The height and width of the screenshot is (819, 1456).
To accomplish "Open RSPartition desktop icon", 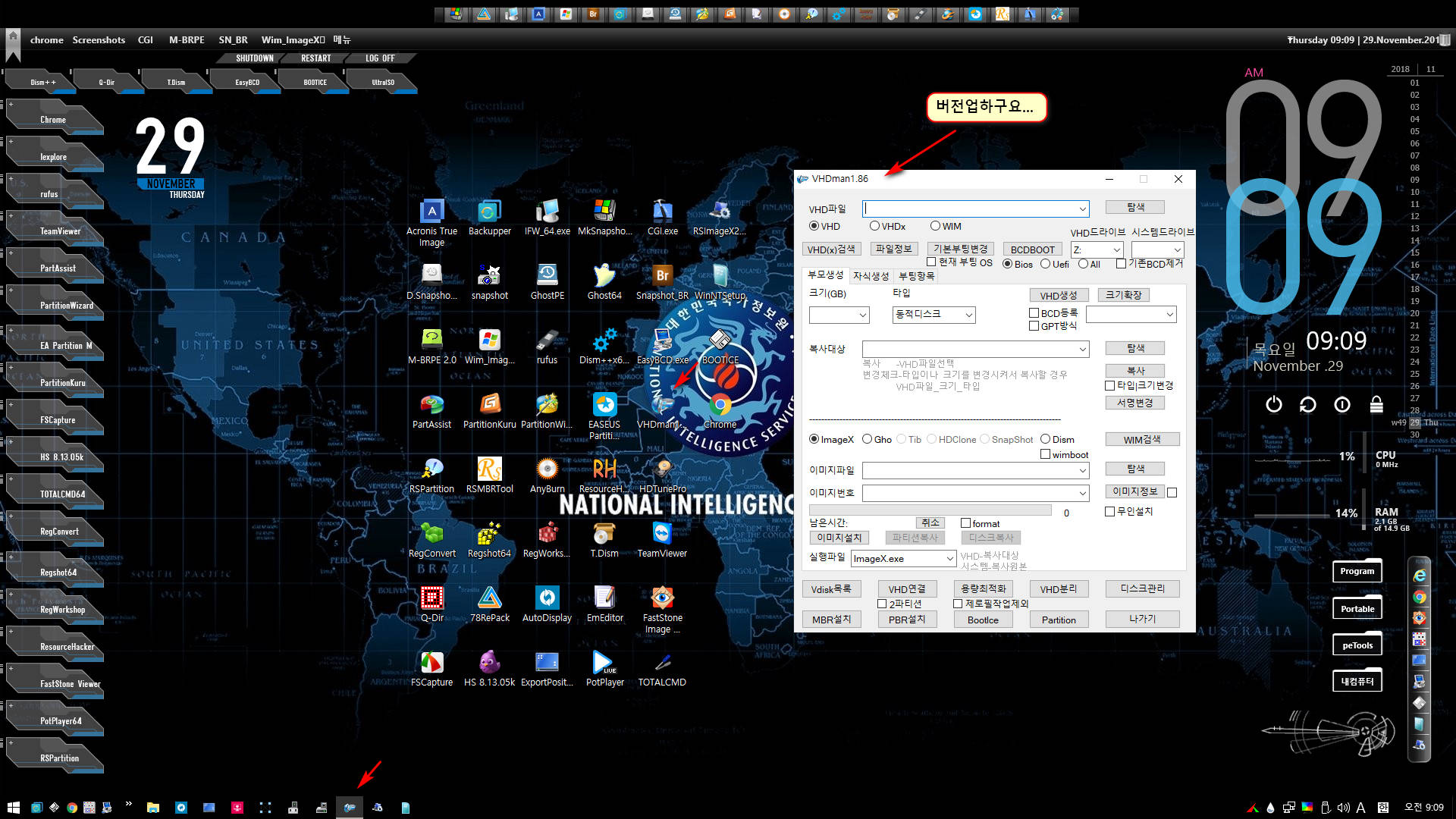I will tap(431, 475).
